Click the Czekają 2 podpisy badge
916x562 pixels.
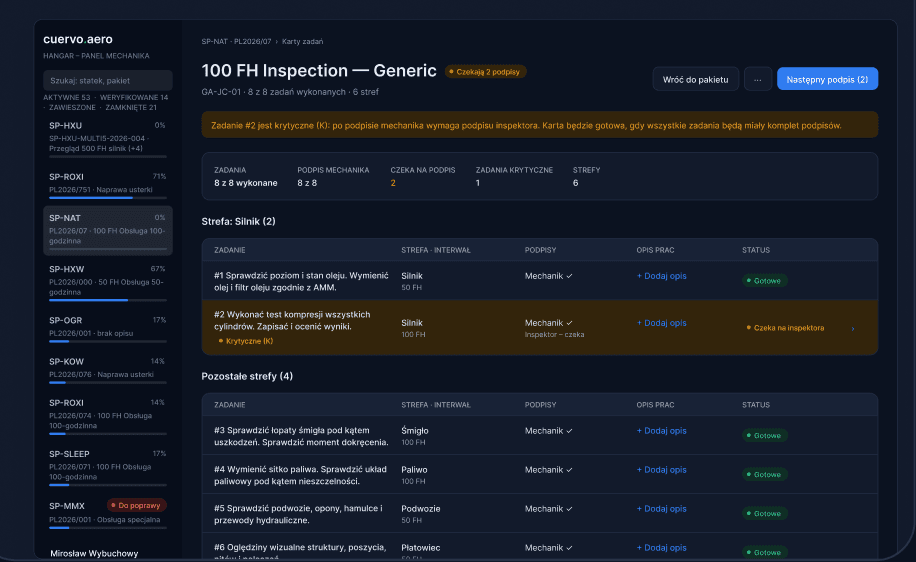[x=485, y=72]
